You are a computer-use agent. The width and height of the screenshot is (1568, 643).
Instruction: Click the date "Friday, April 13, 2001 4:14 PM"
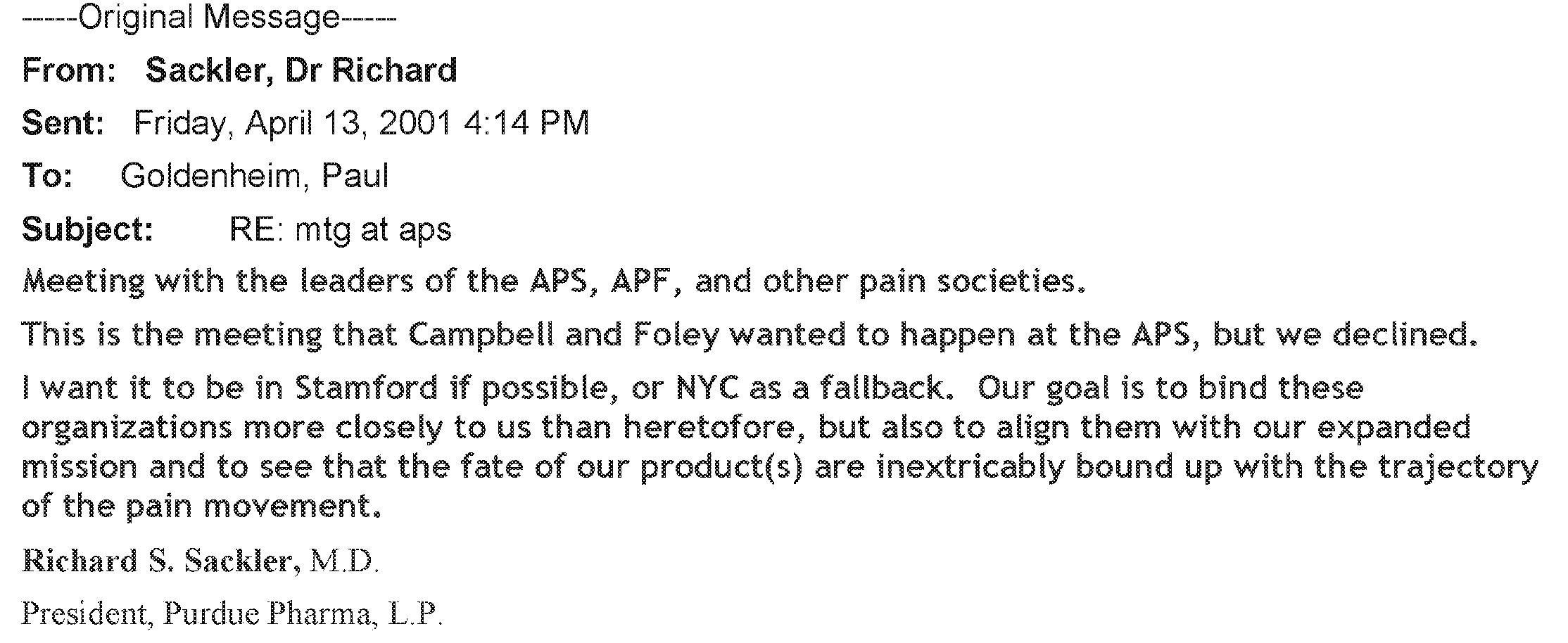click(361, 123)
